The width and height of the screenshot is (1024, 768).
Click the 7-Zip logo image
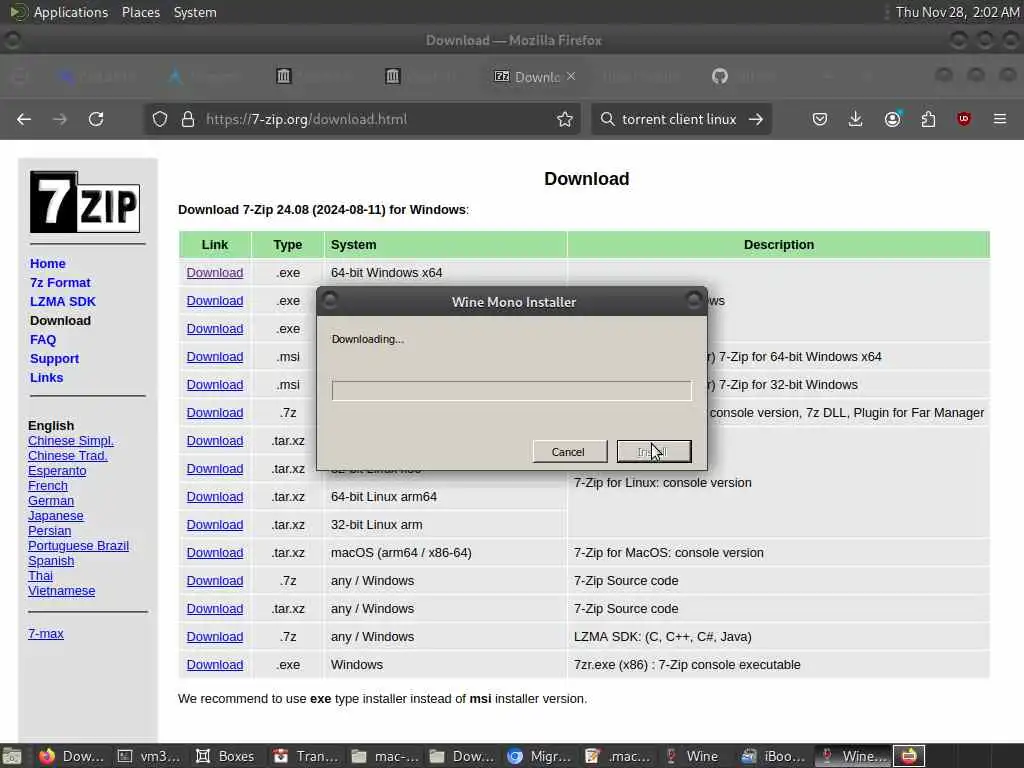(85, 202)
